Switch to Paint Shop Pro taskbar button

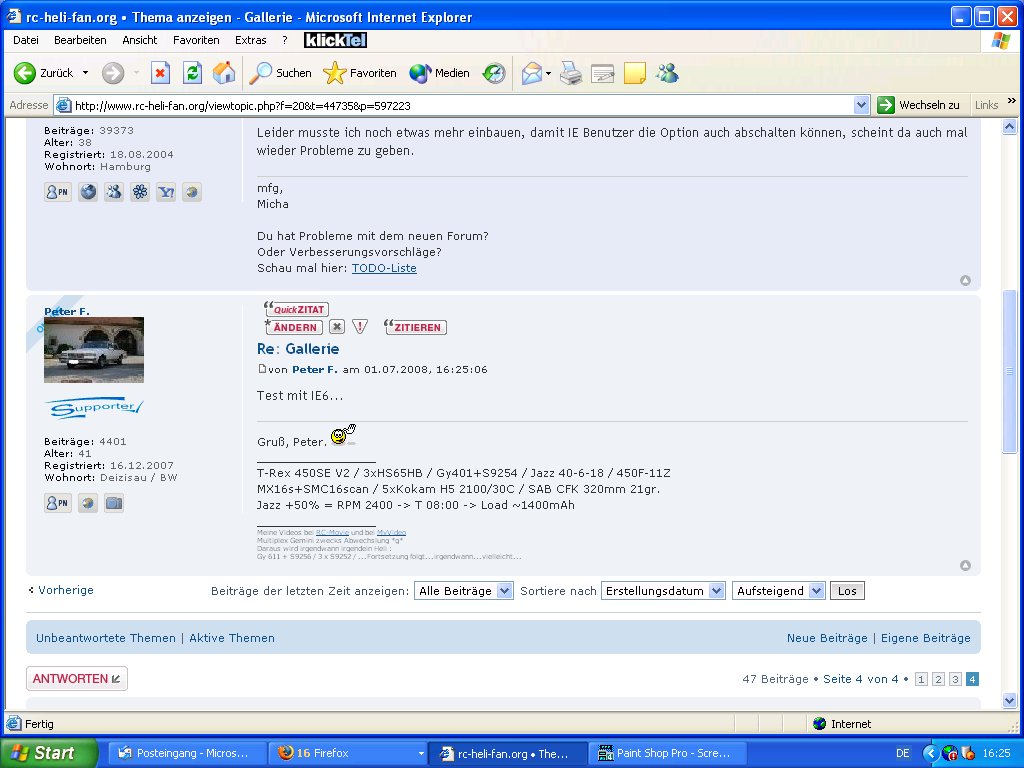(x=666, y=753)
